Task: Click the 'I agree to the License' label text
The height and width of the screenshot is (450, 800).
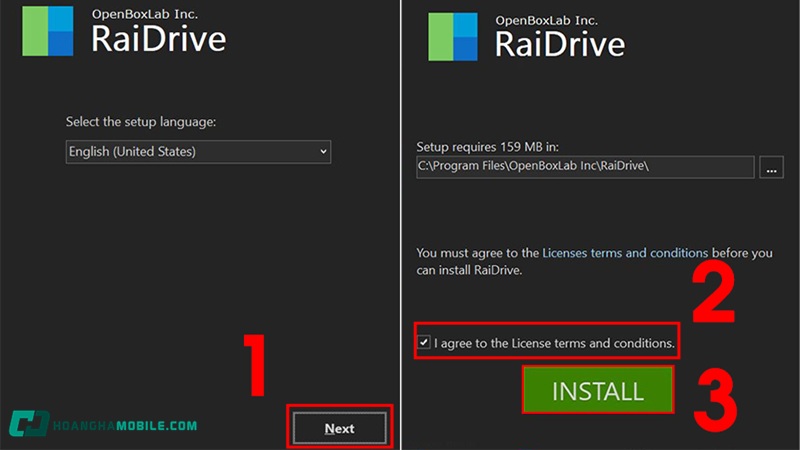Action: click(554, 343)
